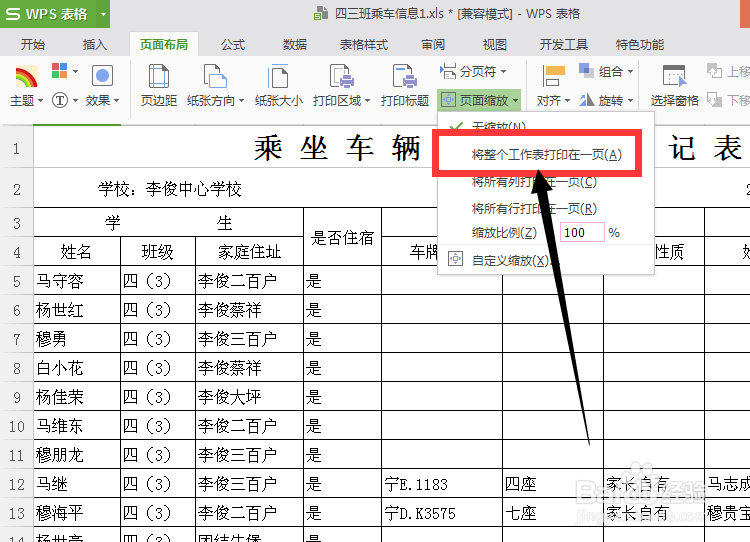The height and width of the screenshot is (542, 750).
Task: Click the 打印区域 print area icon
Action: coord(342,77)
